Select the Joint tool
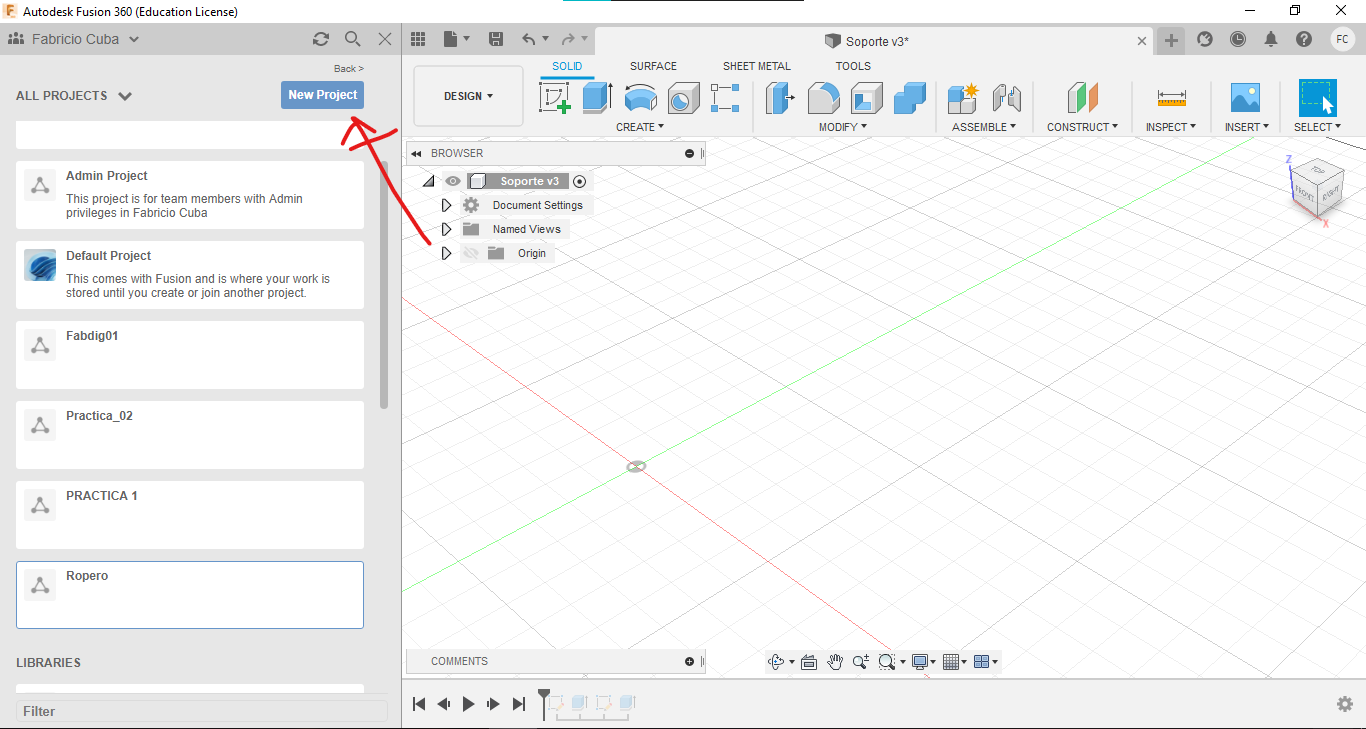This screenshot has width=1366, height=729. [1007, 98]
